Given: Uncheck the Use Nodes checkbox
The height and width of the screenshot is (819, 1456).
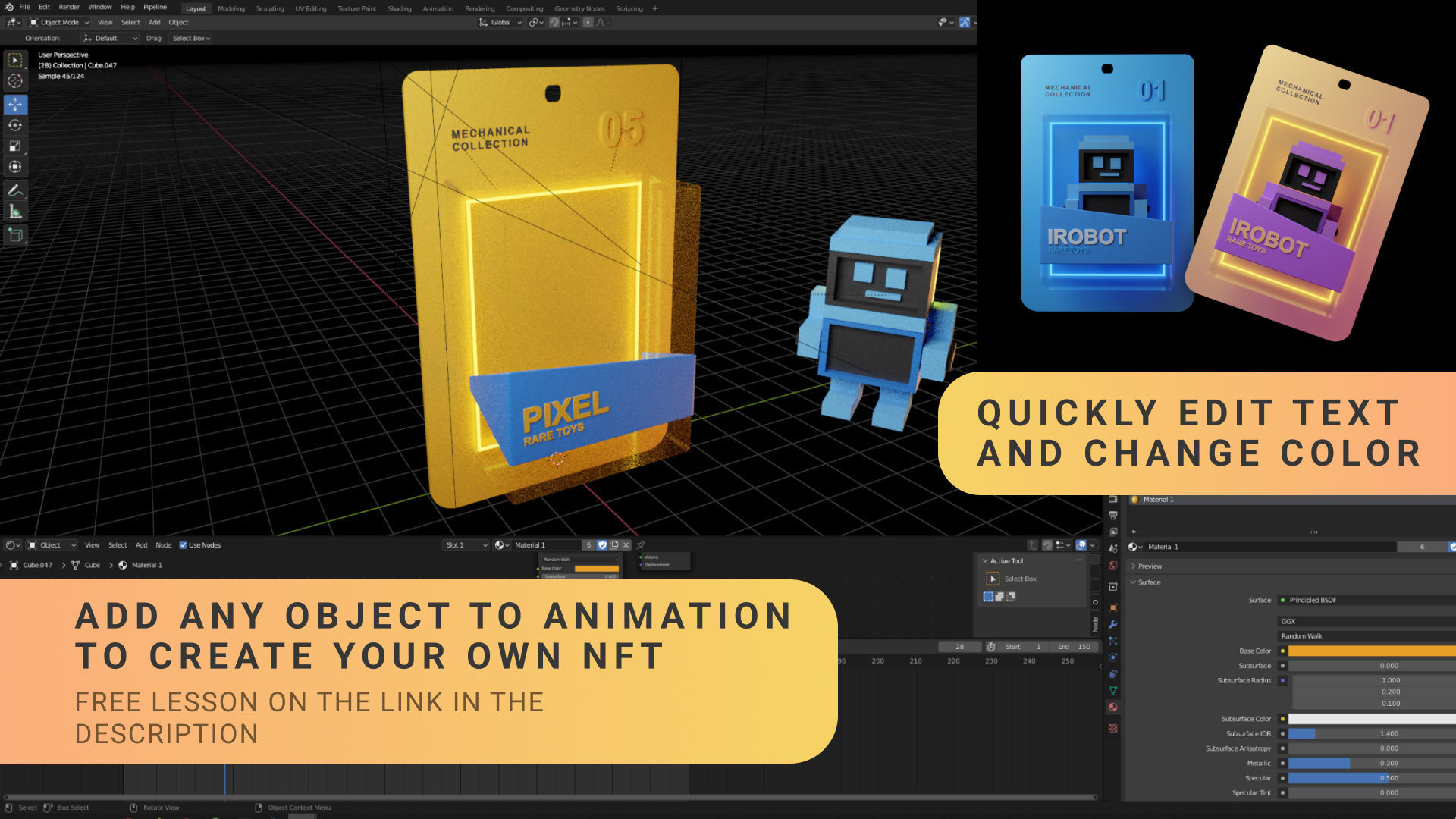Looking at the screenshot, I should pos(183,545).
